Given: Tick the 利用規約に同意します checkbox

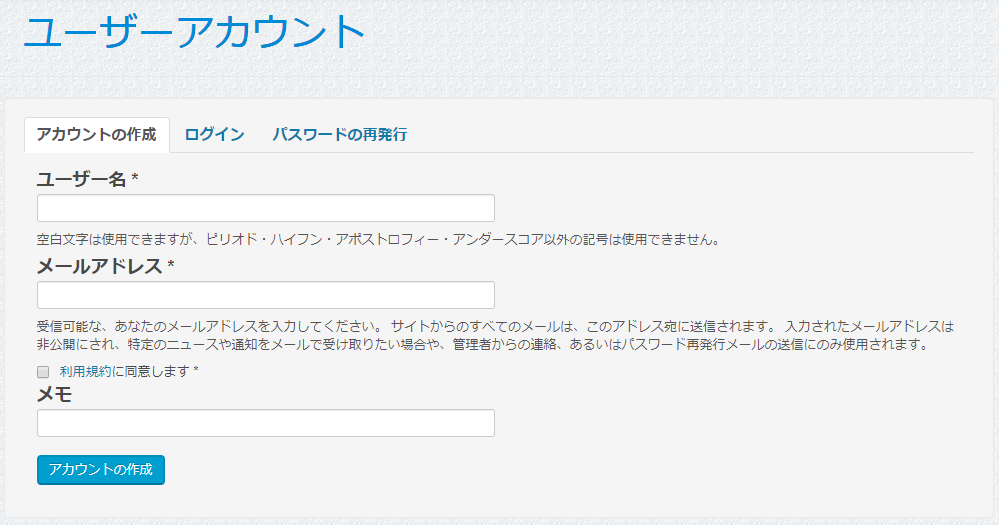Looking at the screenshot, I should 43,372.
